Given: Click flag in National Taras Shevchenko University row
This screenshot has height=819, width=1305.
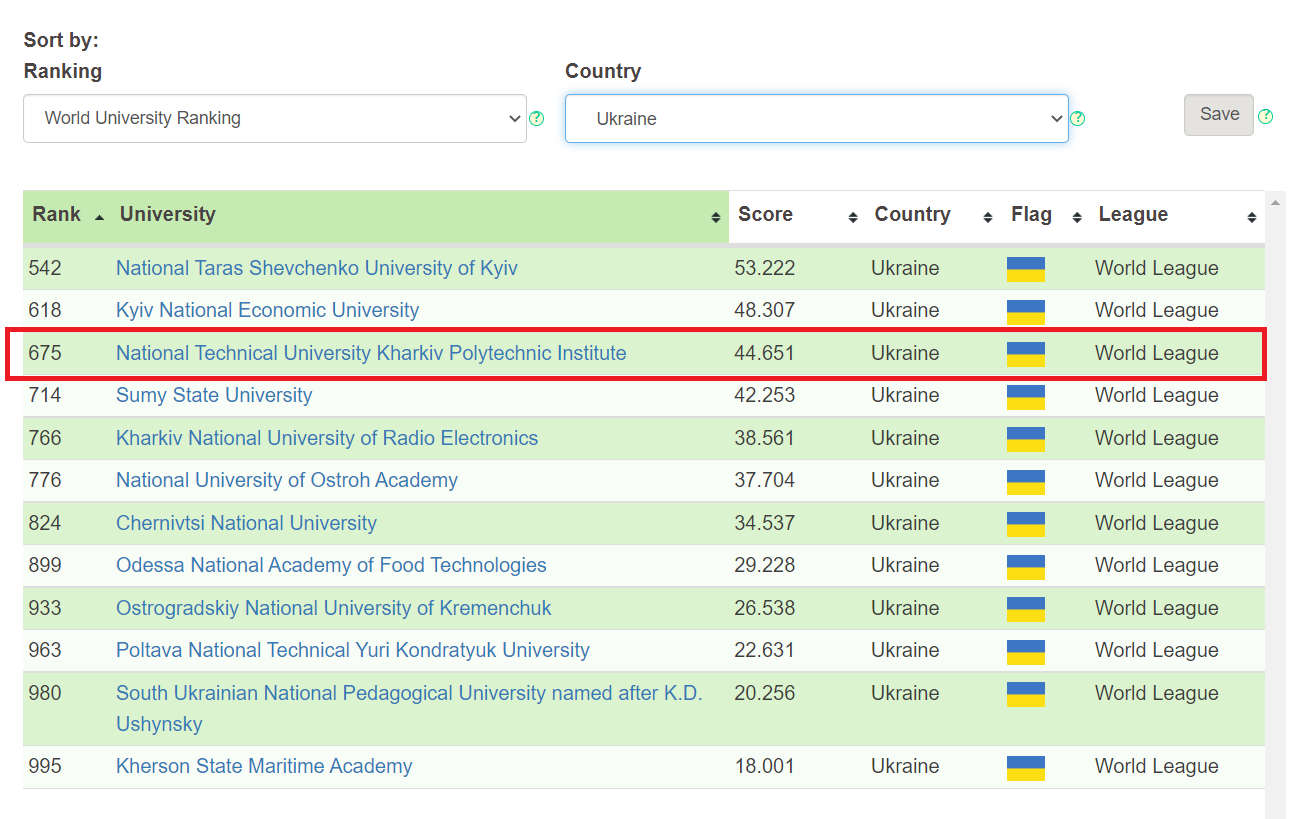Looking at the screenshot, I should pyautogui.click(x=1026, y=270).
